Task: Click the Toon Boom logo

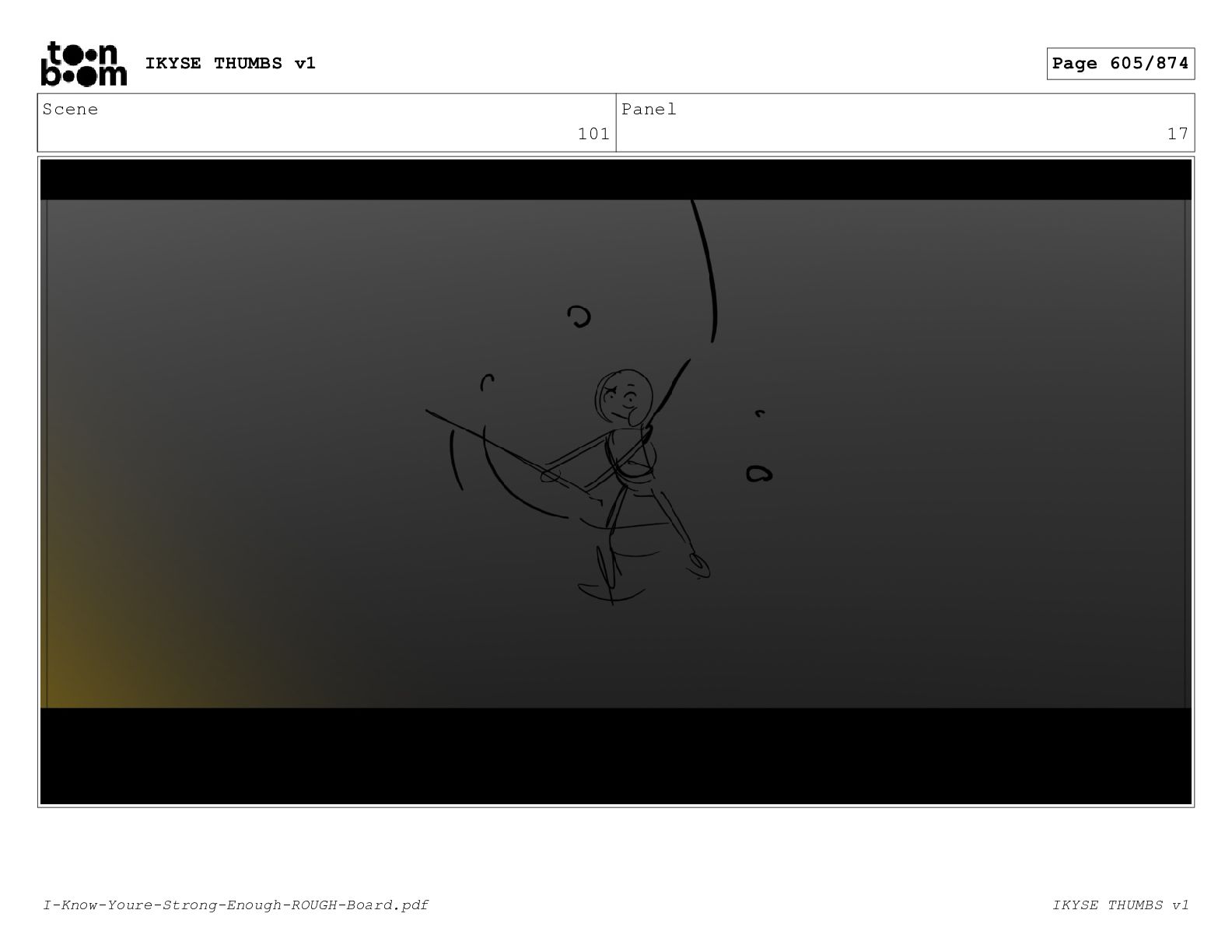Action: (x=83, y=64)
